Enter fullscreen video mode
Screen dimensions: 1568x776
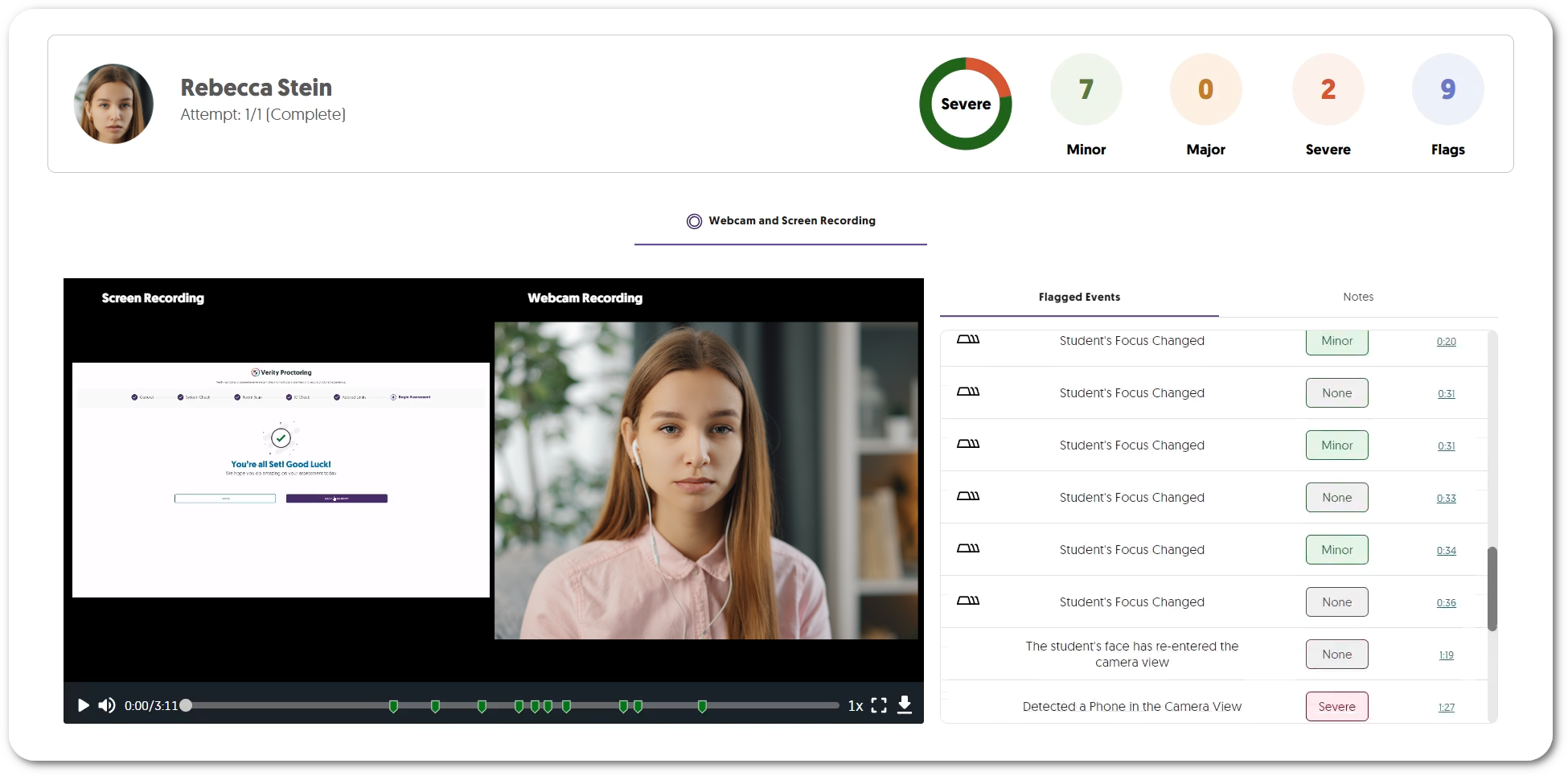click(x=879, y=705)
